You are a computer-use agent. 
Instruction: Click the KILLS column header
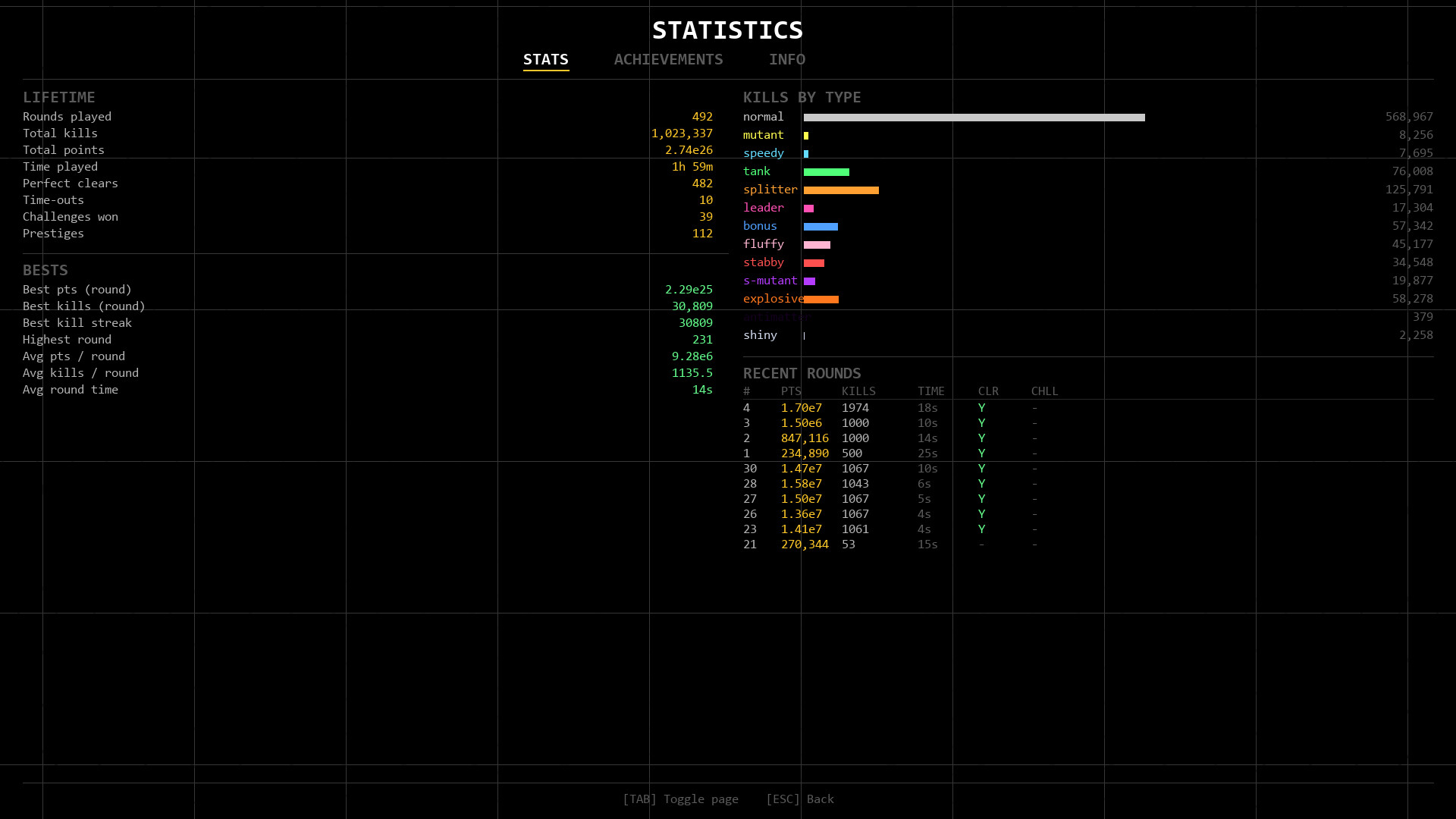858,391
